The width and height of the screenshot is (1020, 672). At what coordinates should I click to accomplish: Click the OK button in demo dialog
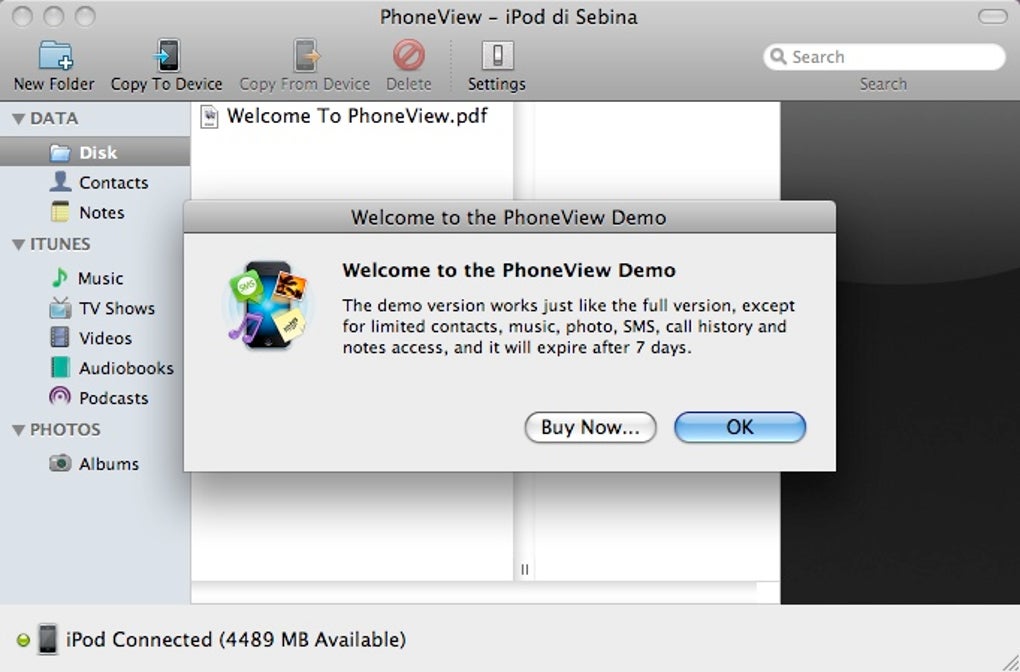[x=740, y=427]
